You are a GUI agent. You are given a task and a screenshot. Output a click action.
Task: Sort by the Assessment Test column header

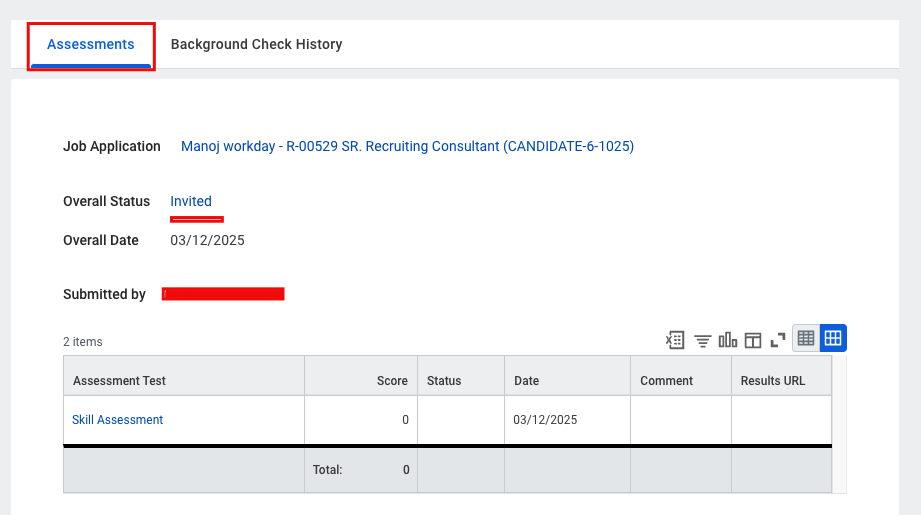tap(184, 381)
